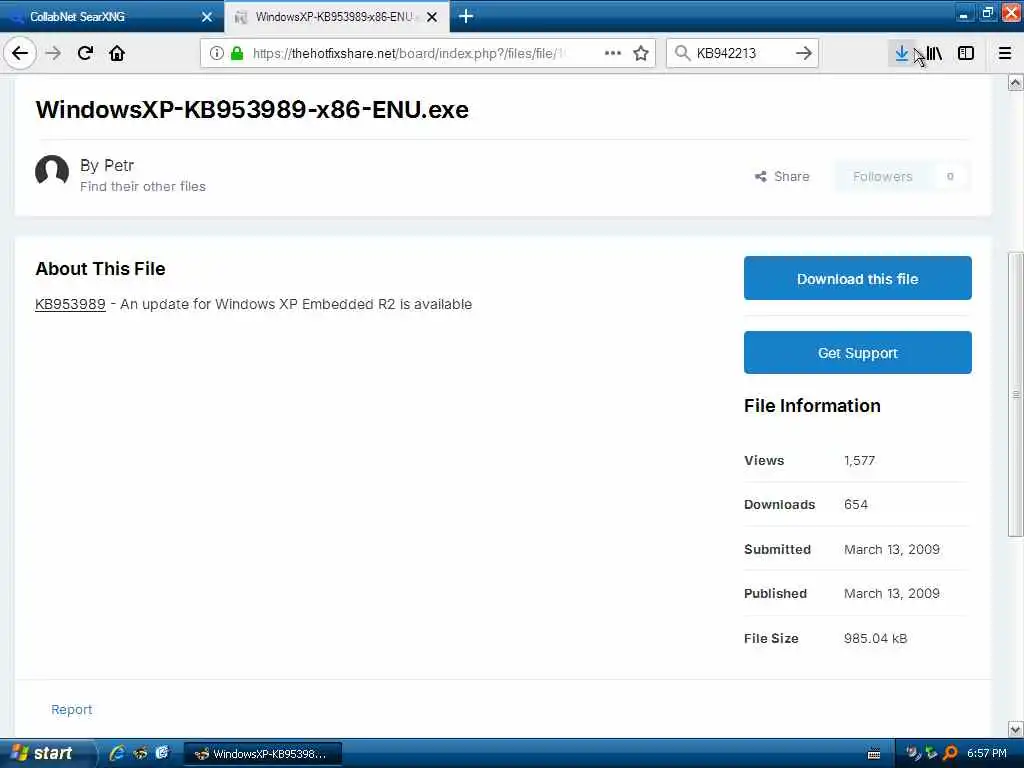Viewport: 1024px width, 768px height.
Task: Click Submitted date March 13, 2009
Action: [x=891, y=549]
